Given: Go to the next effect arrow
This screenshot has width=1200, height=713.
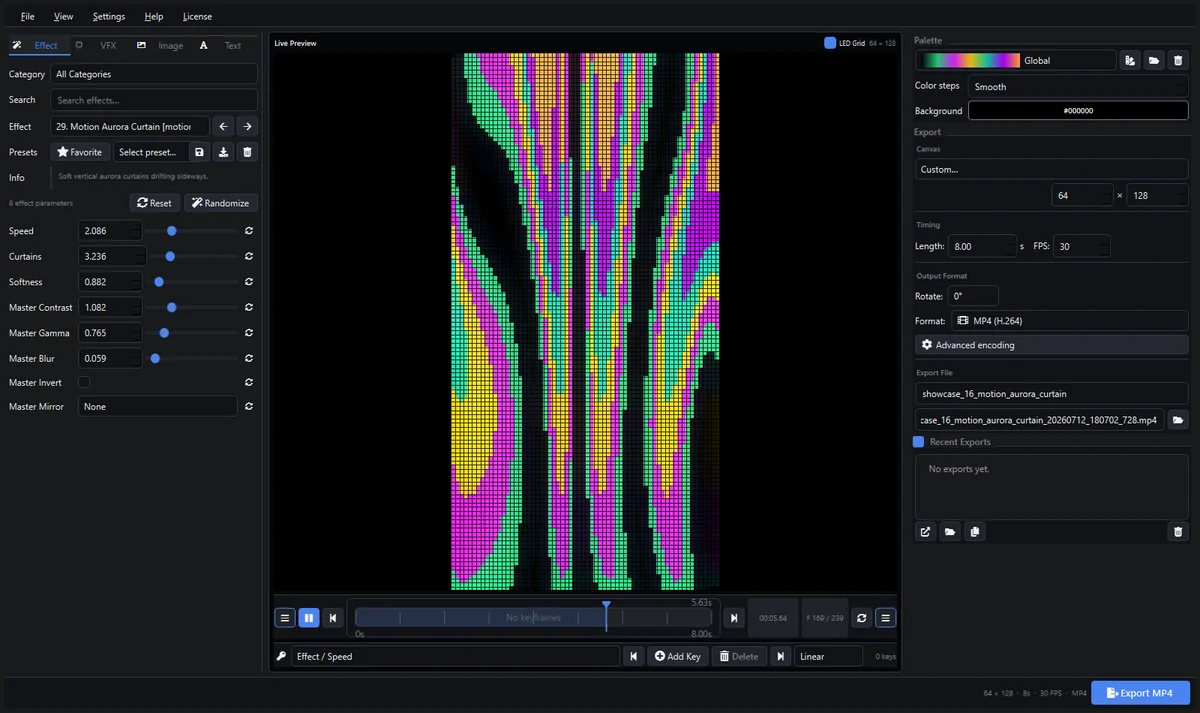Looking at the screenshot, I should pos(246,126).
